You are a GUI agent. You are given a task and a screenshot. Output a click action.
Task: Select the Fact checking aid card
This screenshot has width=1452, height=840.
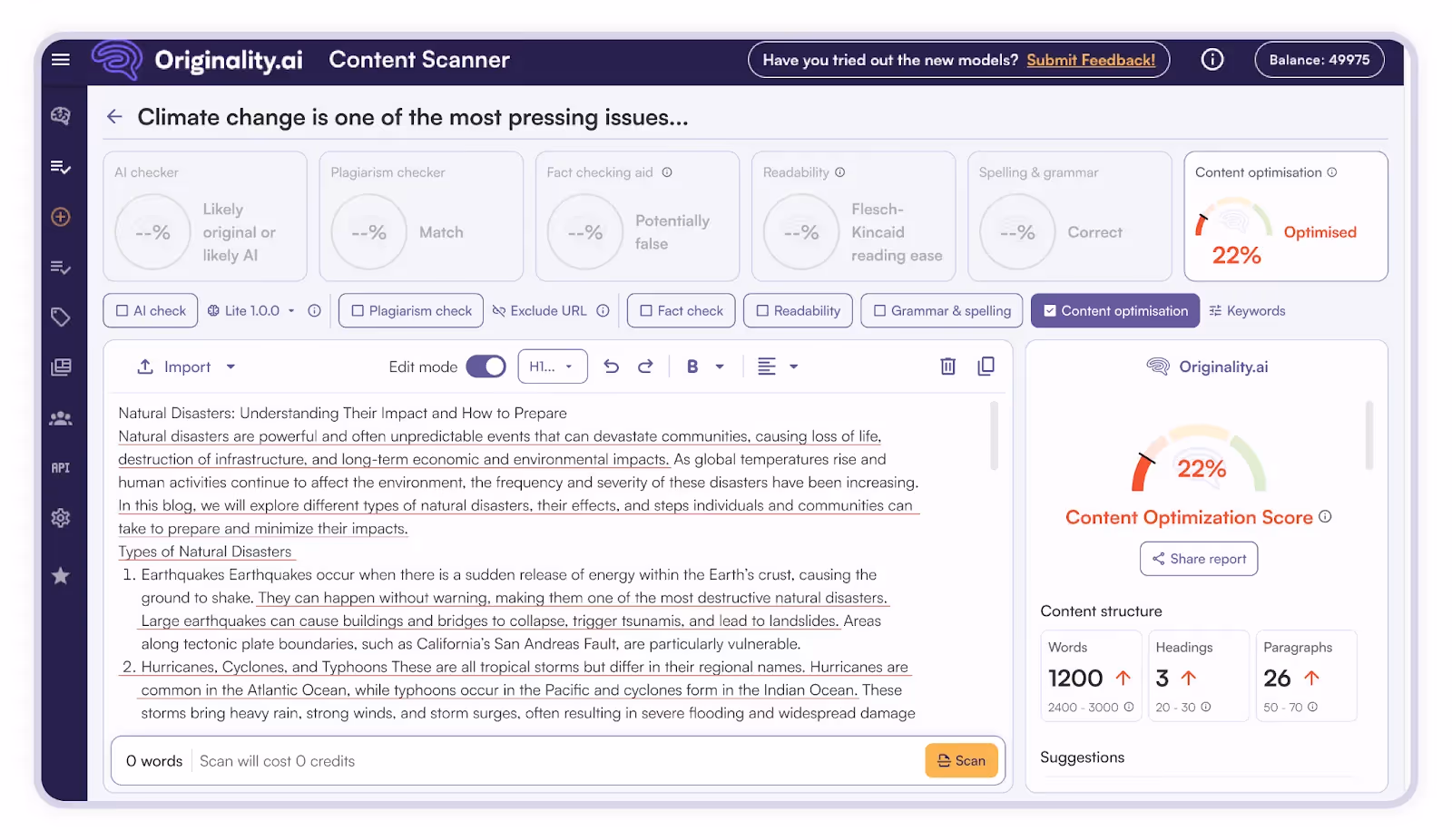click(x=637, y=216)
